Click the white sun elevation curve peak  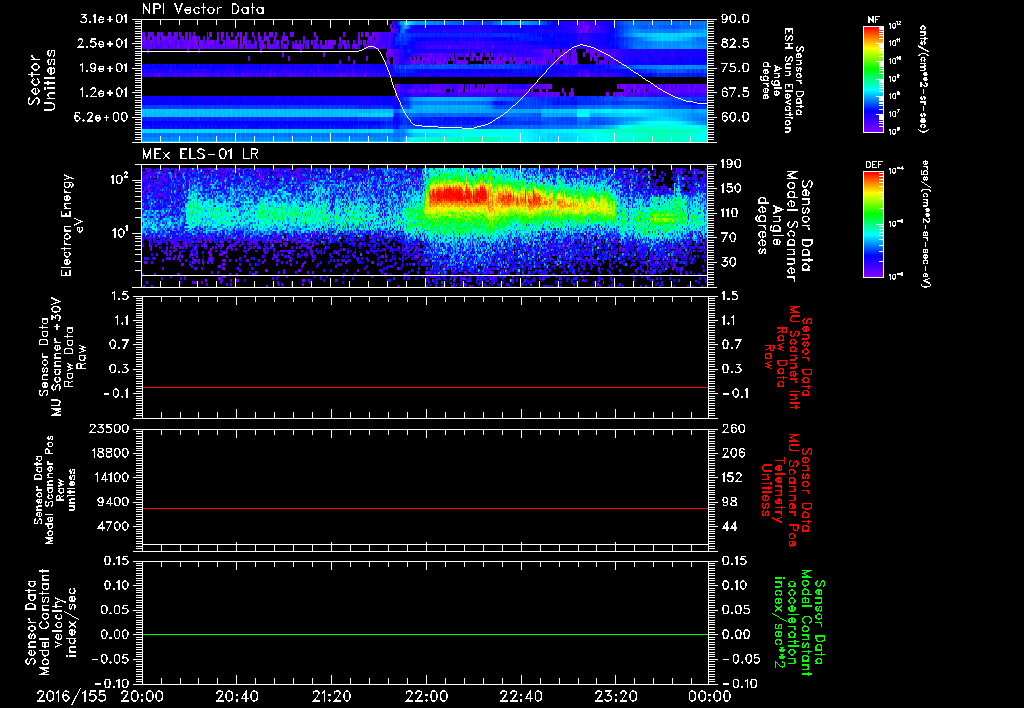coord(581,45)
